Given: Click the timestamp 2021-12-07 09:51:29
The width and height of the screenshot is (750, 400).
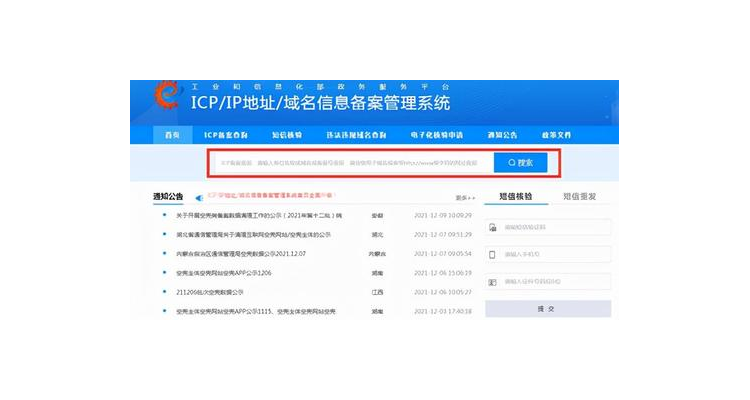Looking at the screenshot, I should (443, 234).
